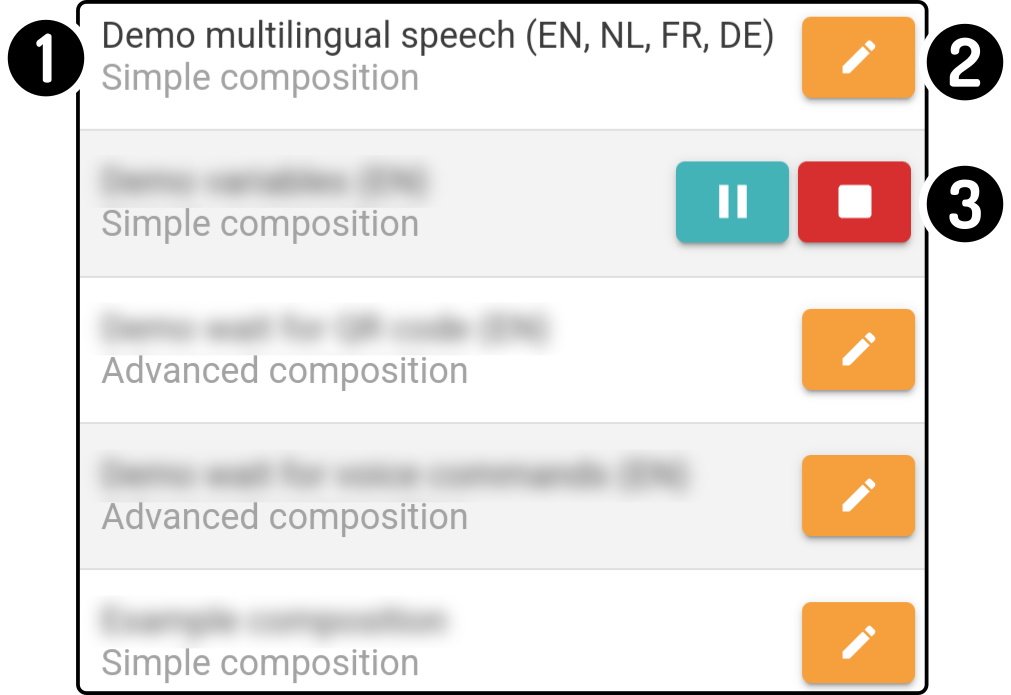
Task: Click the black numbered marker 1
Action: coord(46,59)
